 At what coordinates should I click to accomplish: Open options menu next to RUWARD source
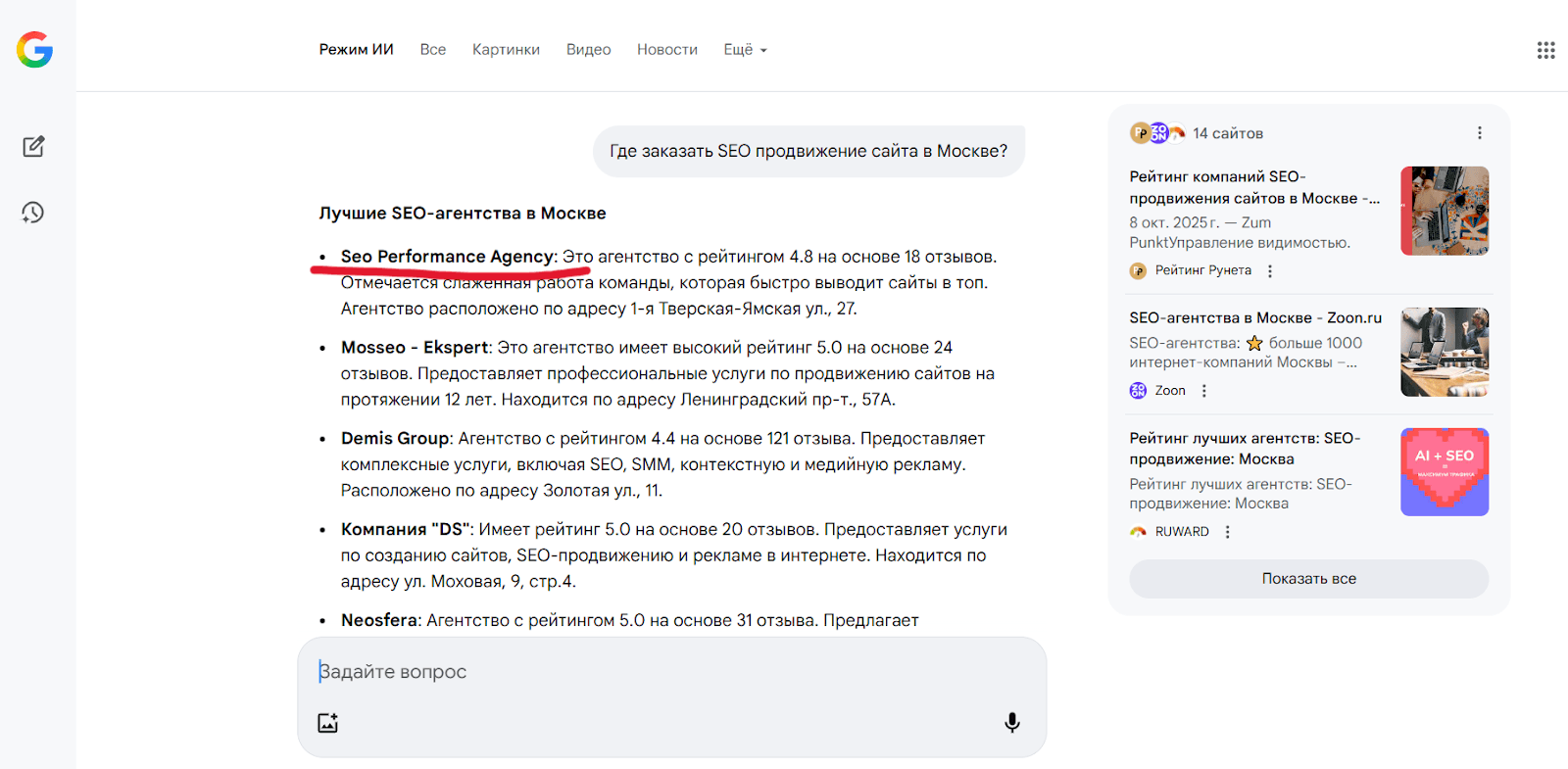(x=1227, y=532)
